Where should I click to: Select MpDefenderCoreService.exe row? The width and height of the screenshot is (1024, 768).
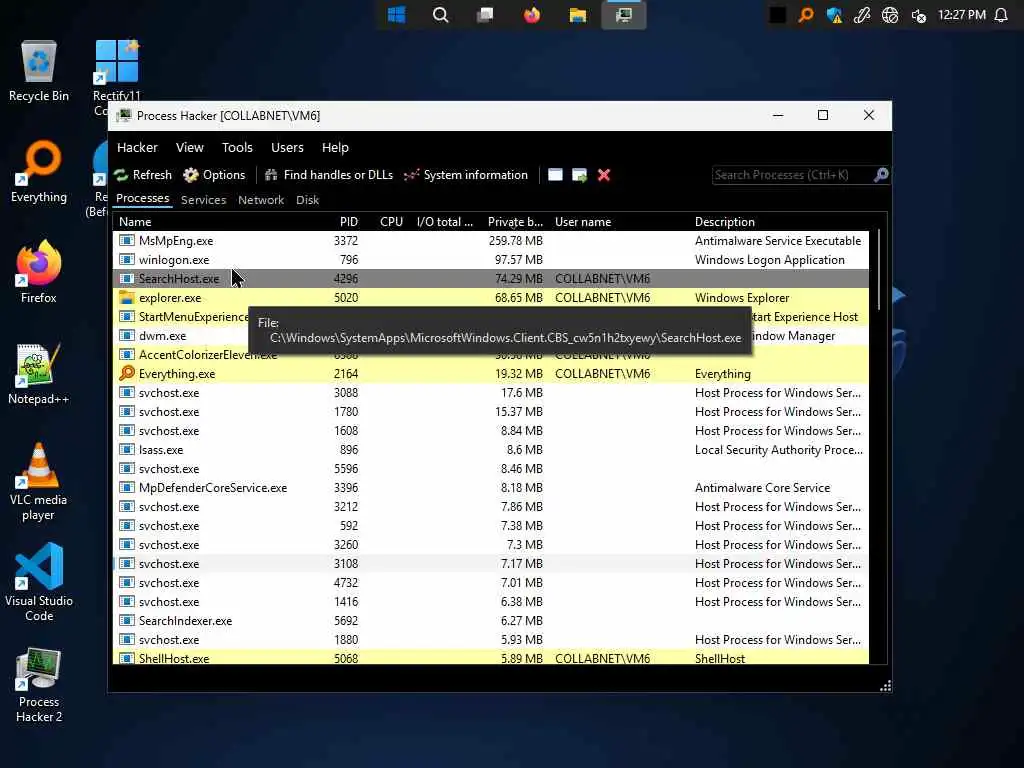490,488
